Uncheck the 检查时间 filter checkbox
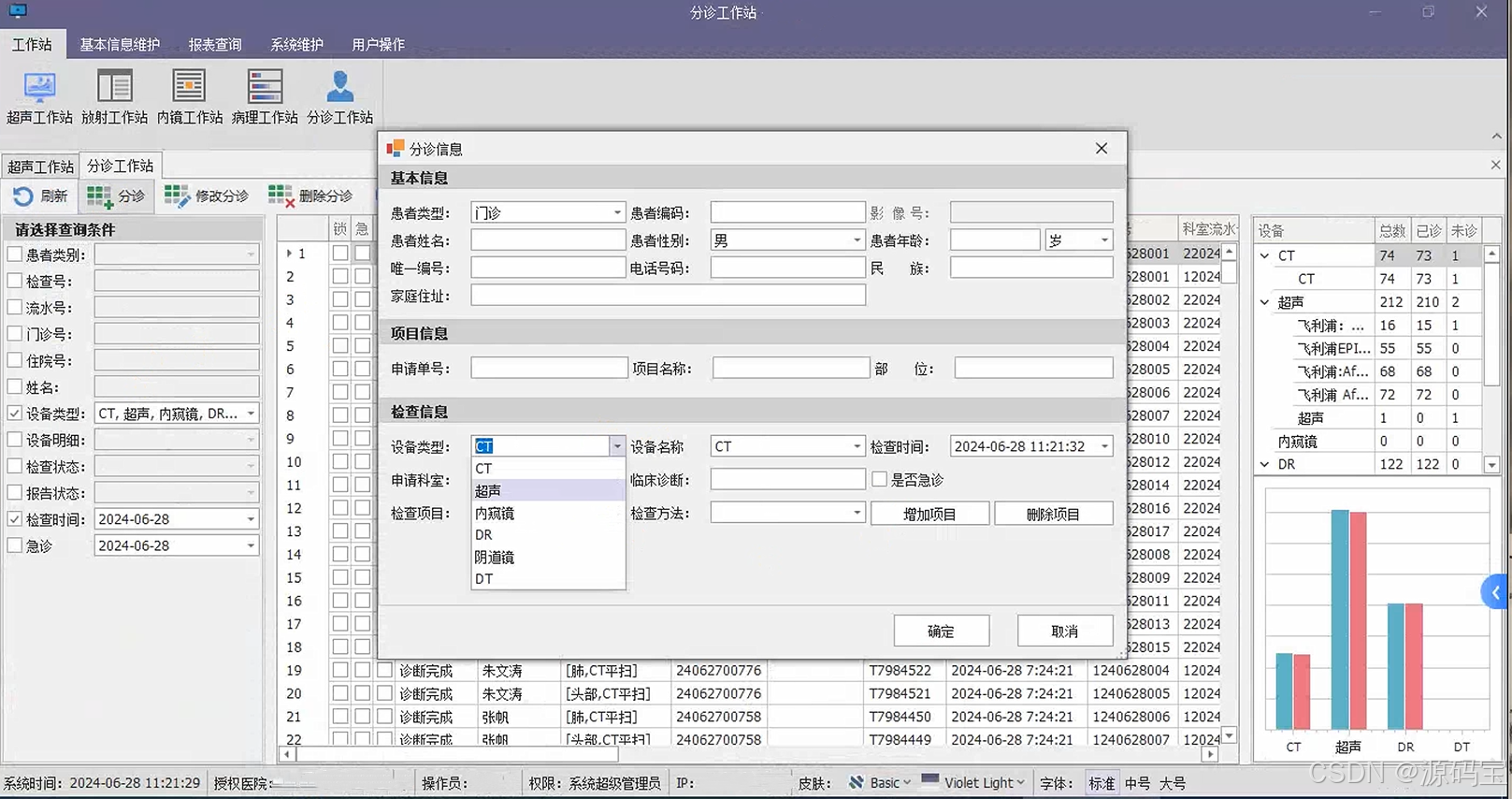Screen dimensions: 1512x799 [x=15, y=519]
